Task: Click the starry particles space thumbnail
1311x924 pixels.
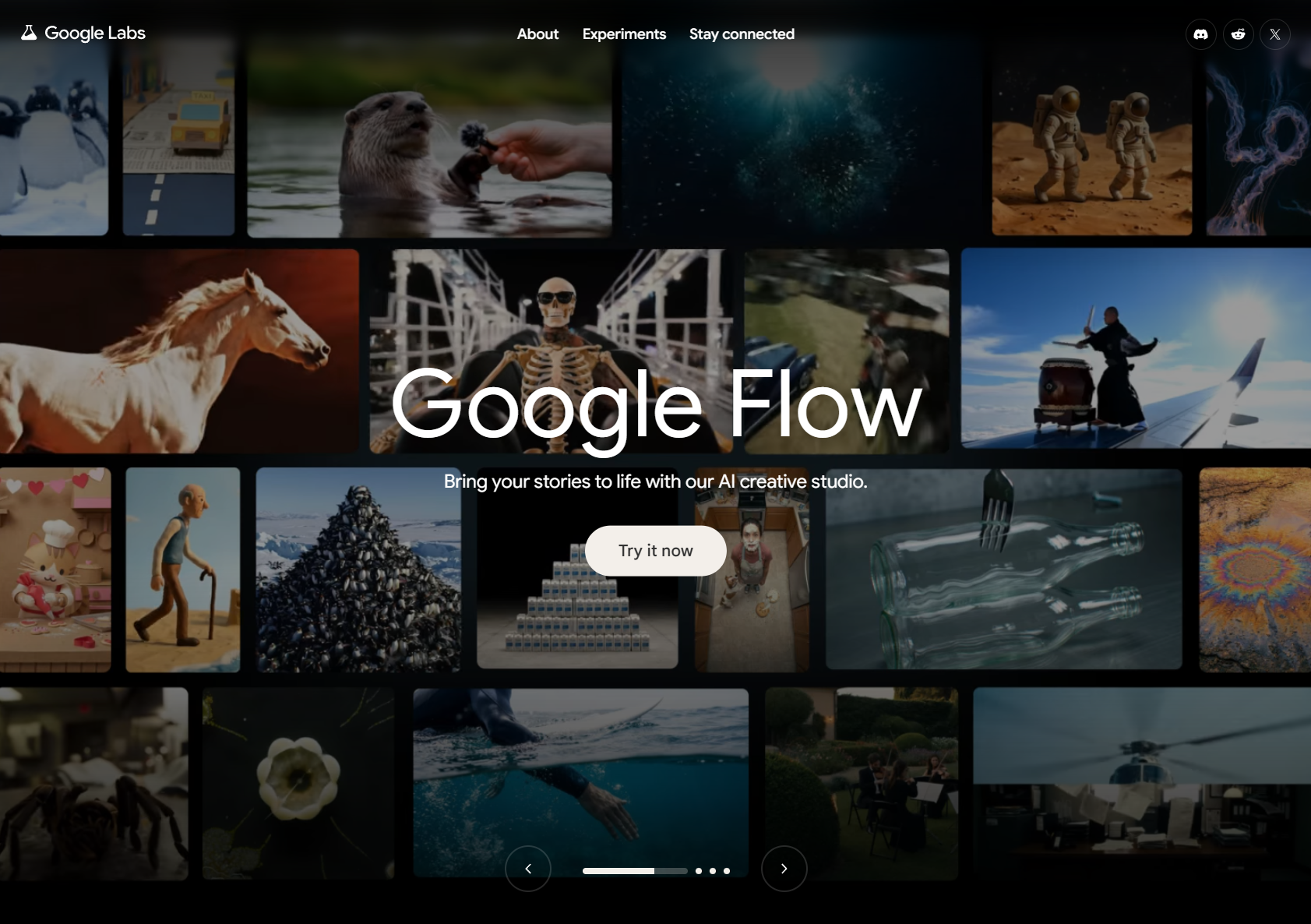Action: tap(802, 136)
